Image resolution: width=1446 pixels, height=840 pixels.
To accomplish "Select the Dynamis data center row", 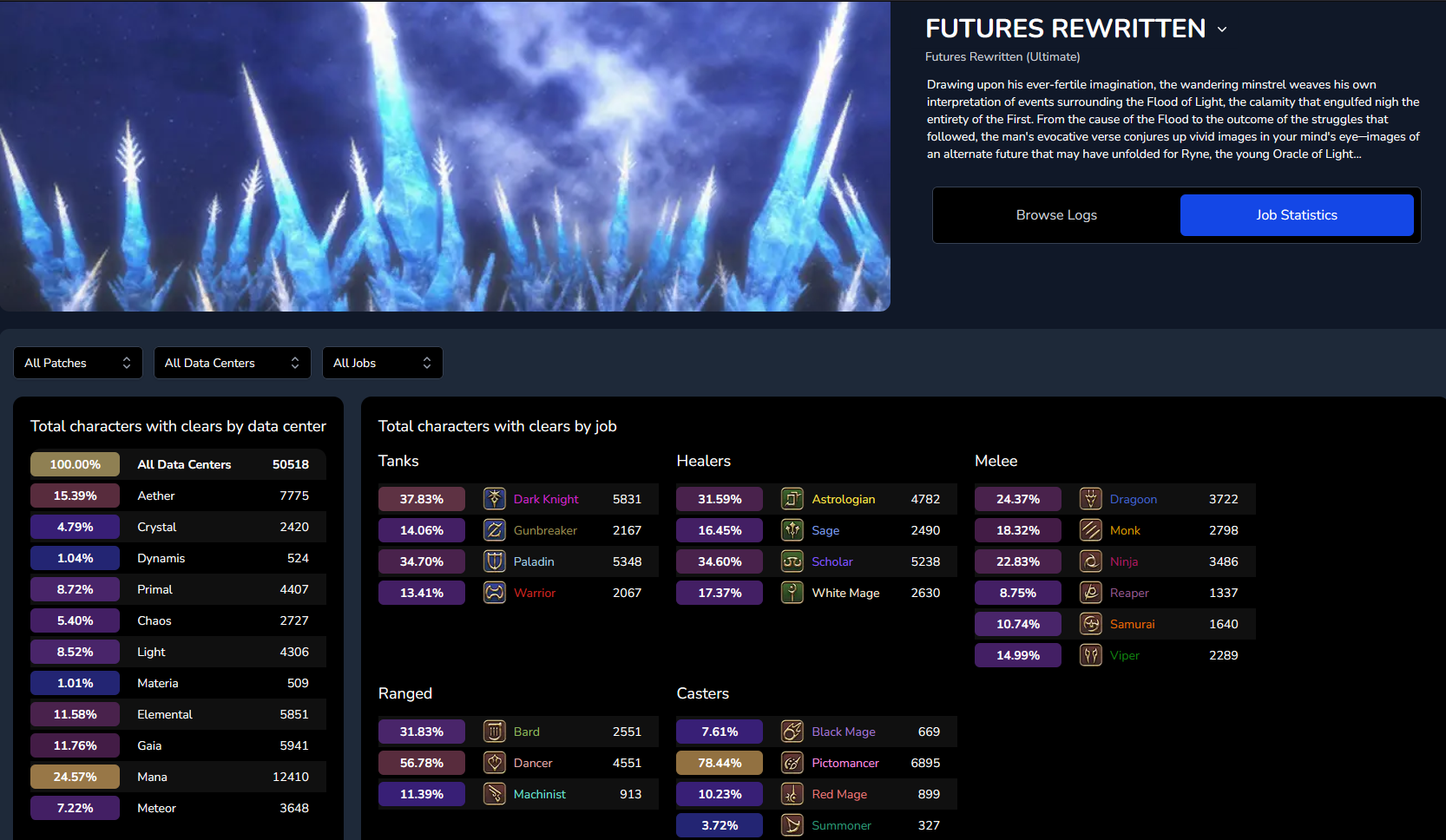I will click(178, 558).
